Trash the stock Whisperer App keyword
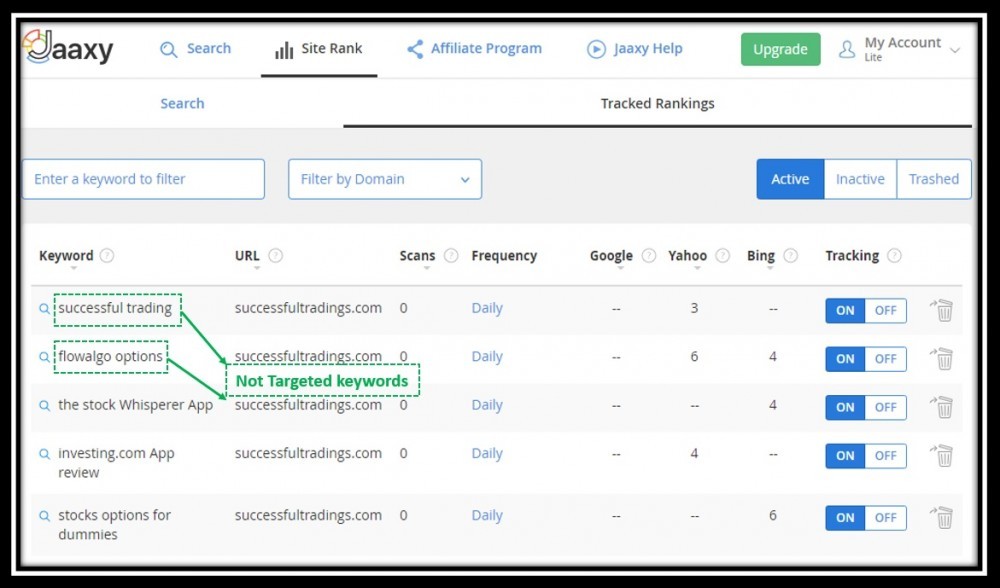Viewport: 1000px width, 588px height. click(x=942, y=407)
